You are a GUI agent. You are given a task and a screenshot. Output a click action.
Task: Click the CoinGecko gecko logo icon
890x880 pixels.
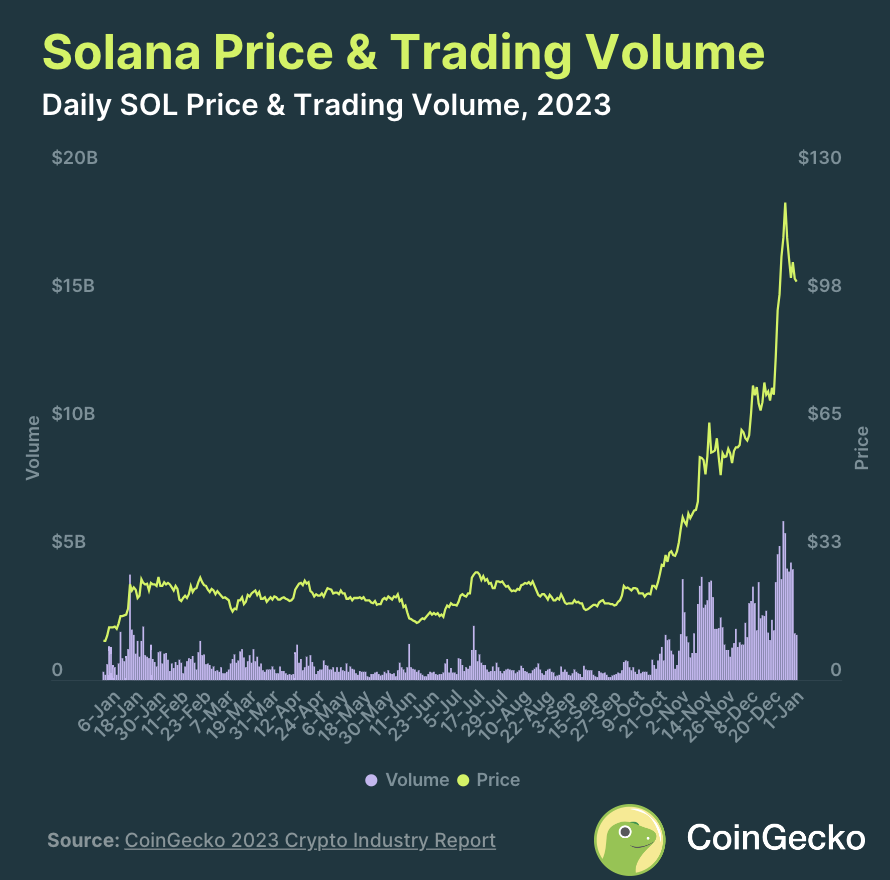[x=629, y=839]
